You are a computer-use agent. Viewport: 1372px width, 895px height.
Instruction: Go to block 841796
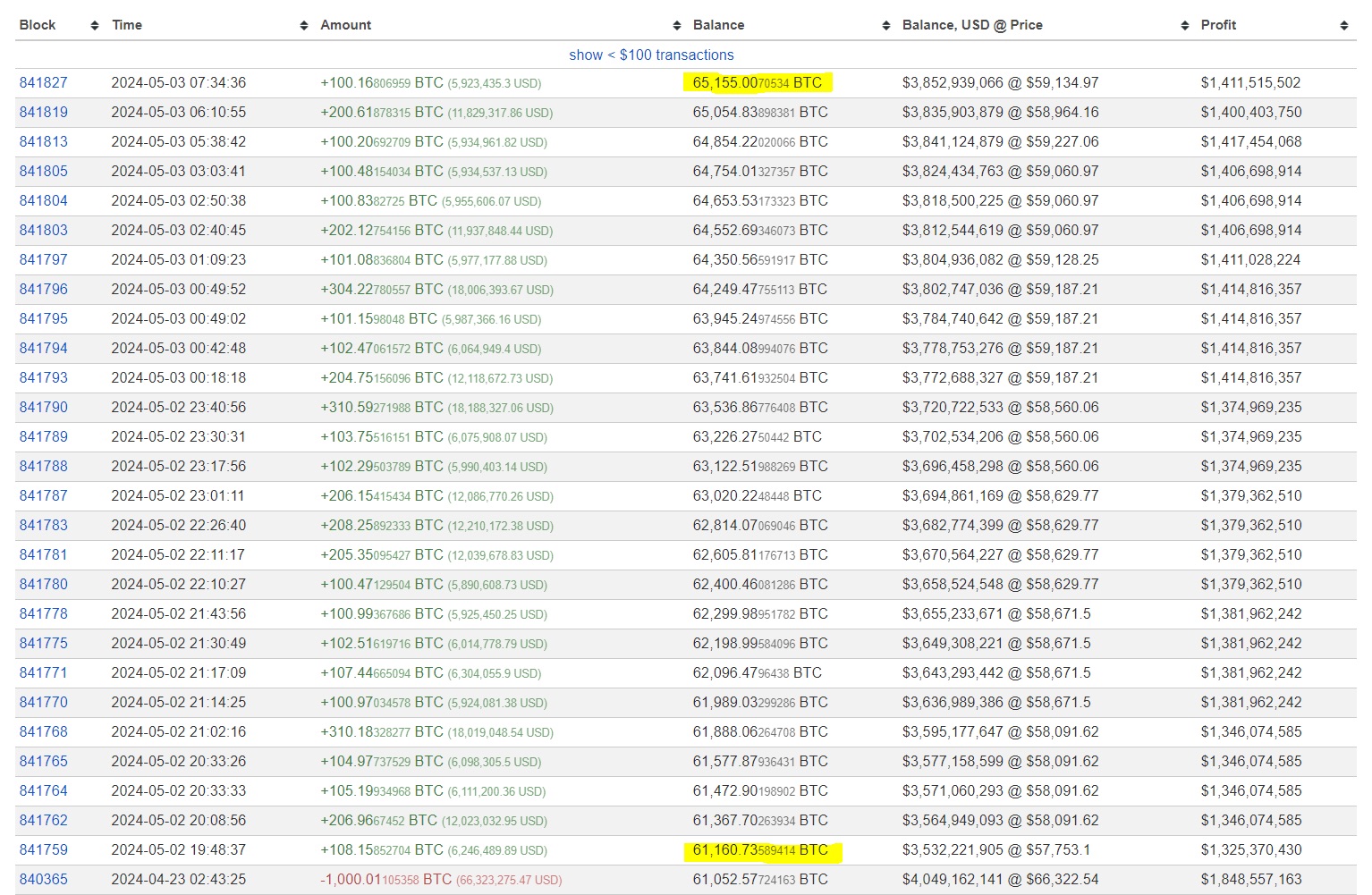pyautogui.click(x=44, y=289)
